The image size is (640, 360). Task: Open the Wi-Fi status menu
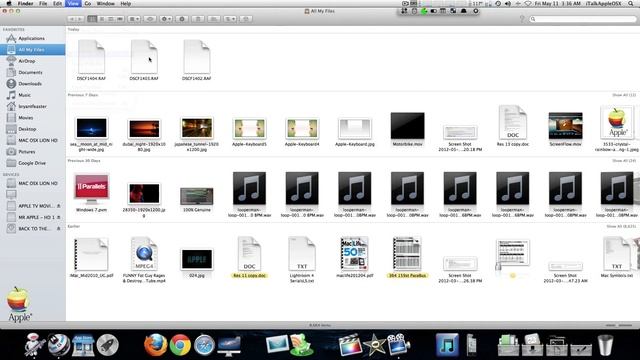(527, 3)
